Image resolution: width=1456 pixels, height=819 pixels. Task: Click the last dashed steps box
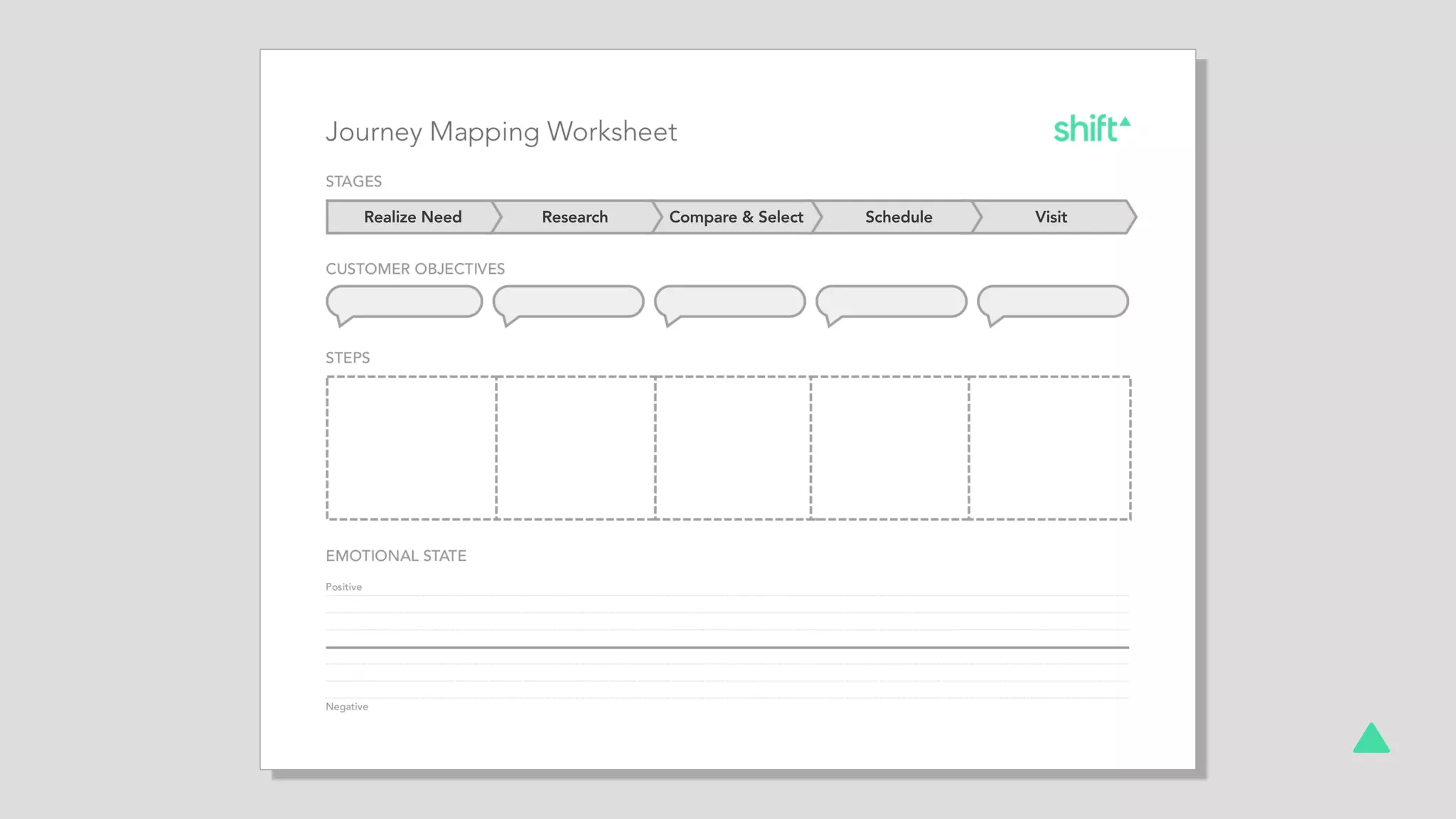coord(1049,448)
